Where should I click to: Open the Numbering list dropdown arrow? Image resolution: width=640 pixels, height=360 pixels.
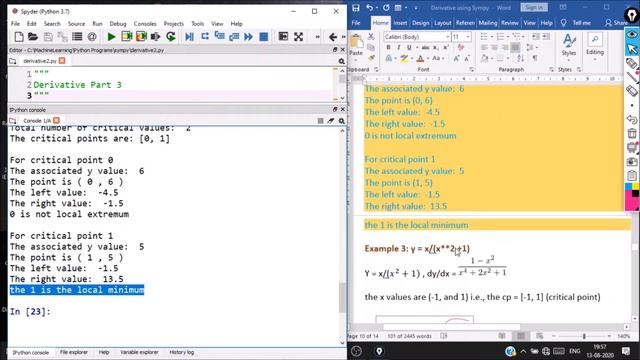[508, 37]
